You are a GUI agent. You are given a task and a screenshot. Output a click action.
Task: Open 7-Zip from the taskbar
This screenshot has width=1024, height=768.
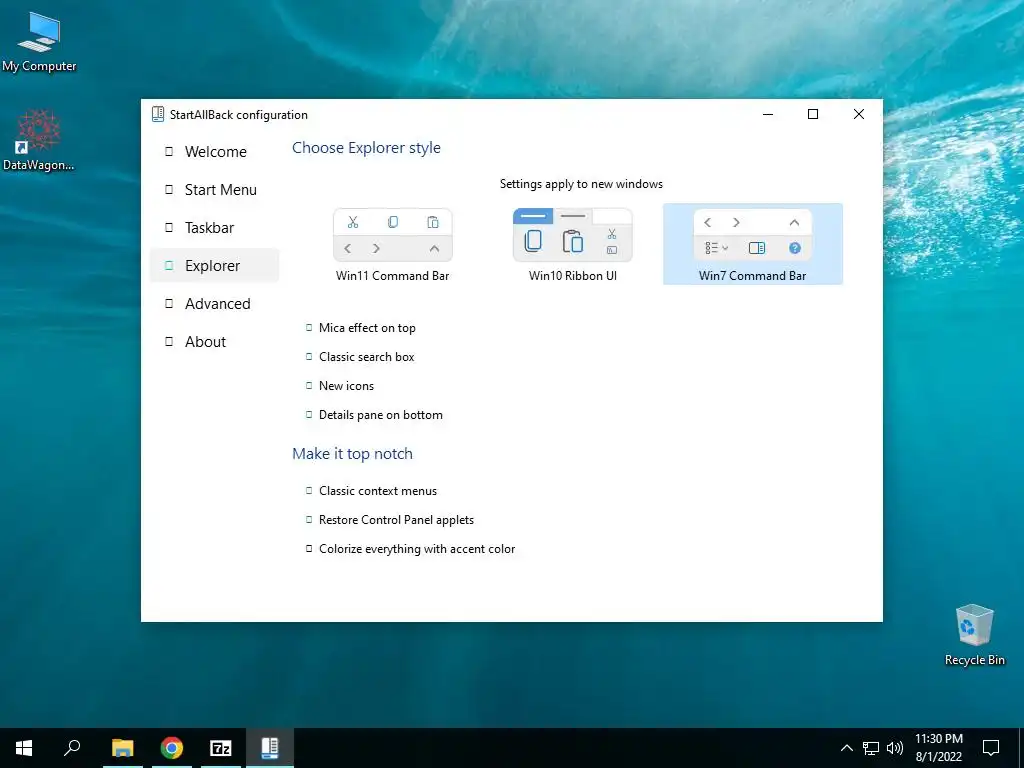point(221,748)
